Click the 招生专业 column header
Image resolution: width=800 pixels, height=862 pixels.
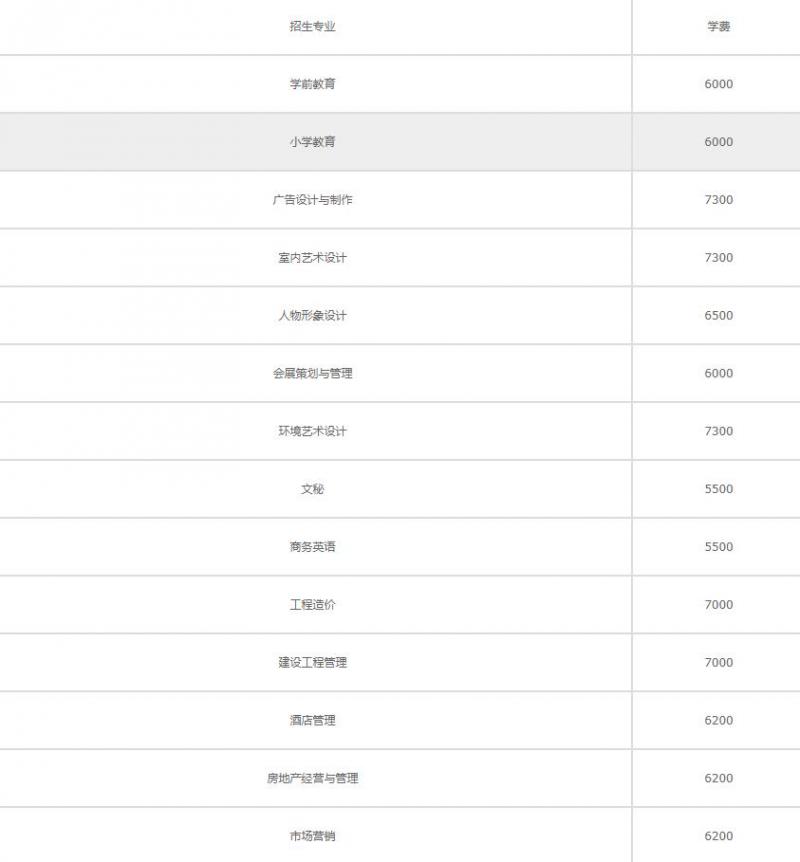coord(313,27)
